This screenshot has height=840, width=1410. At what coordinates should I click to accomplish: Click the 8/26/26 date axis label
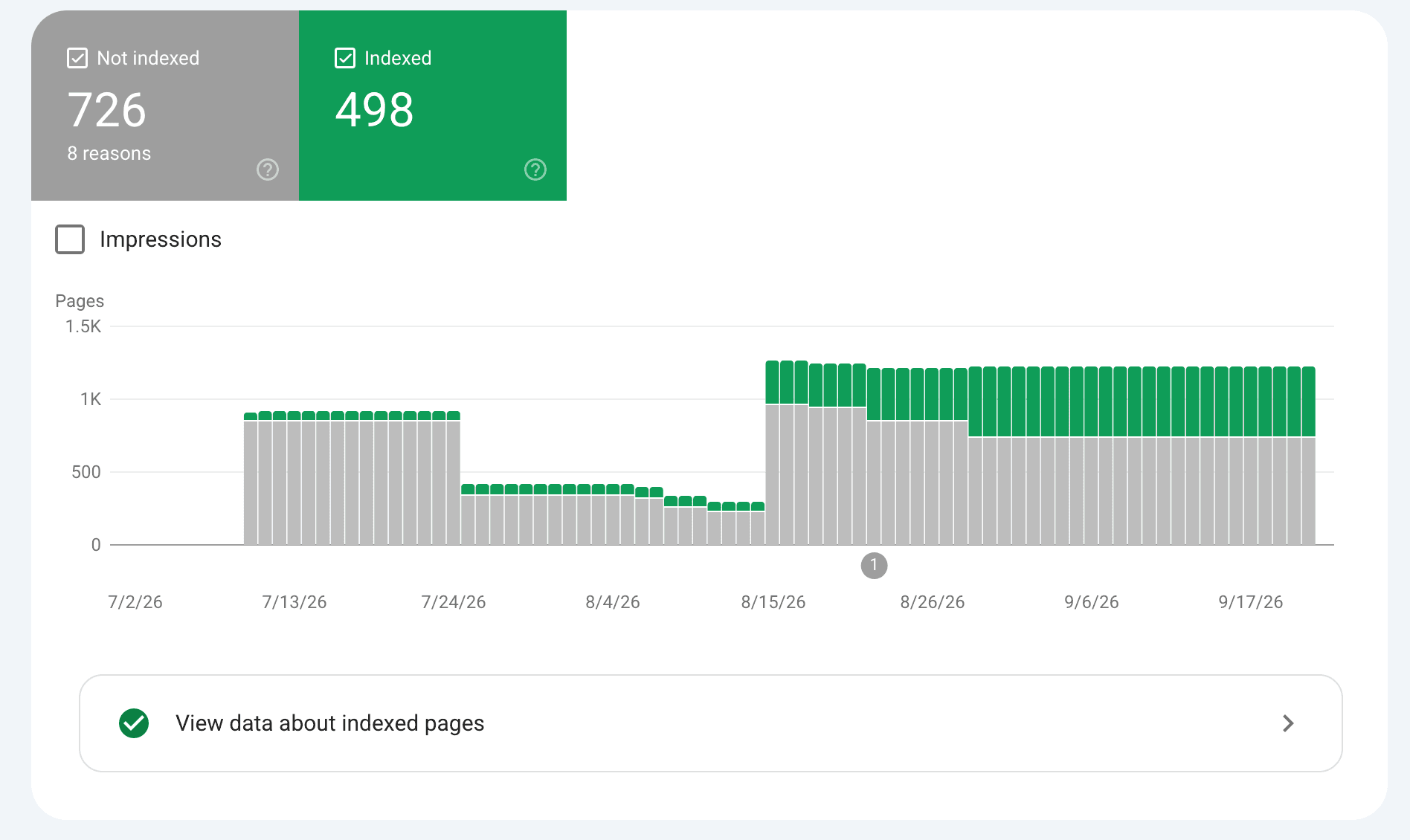(x=933, y=602)
